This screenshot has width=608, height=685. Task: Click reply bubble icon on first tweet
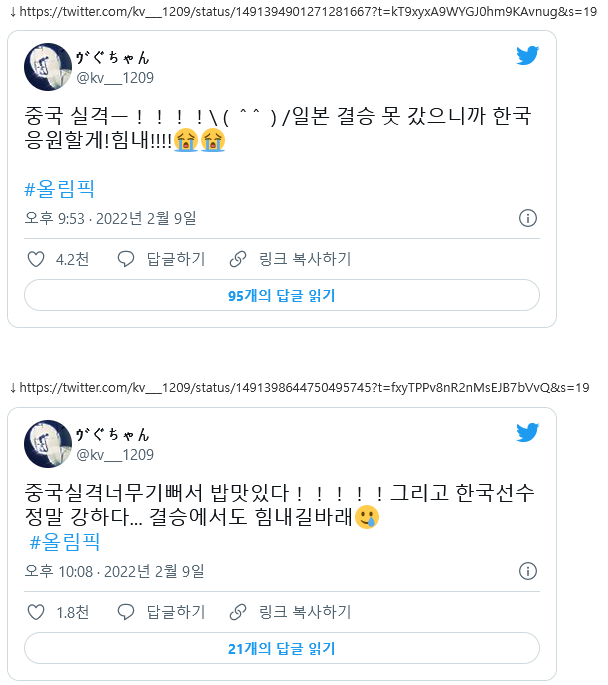coord(126,259)
